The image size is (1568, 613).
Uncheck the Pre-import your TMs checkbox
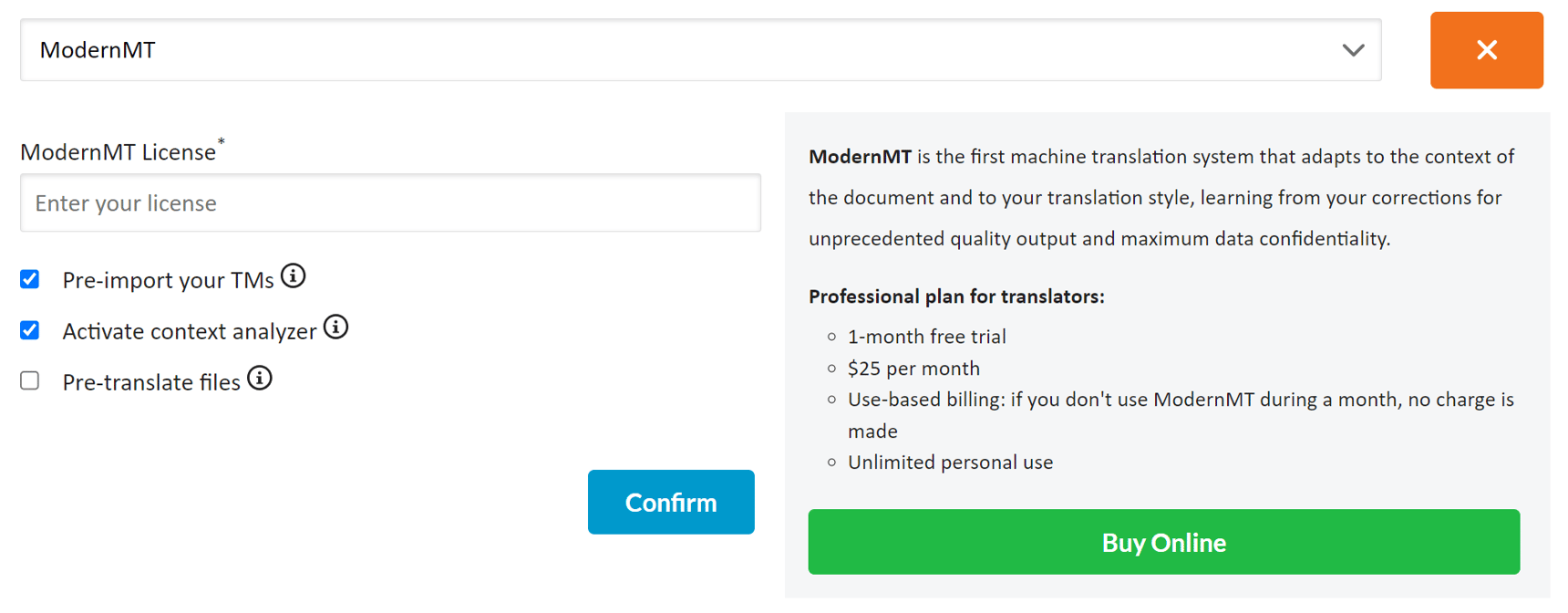point(29,278)
